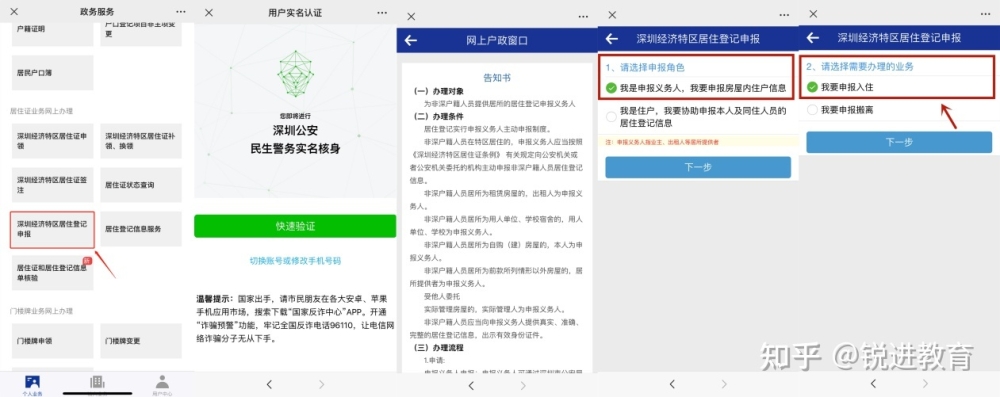
Task: Click the face-recognition graphic
Action: pyautogui.click(x=295, y=74)
